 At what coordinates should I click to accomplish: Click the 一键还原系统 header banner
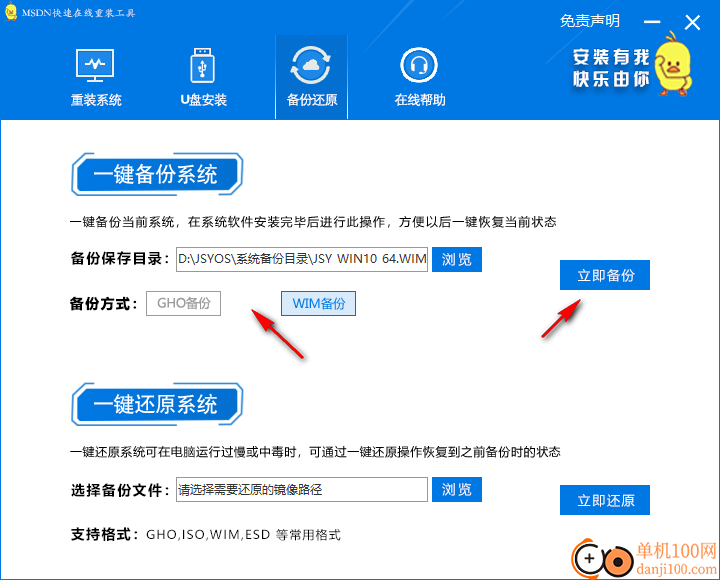[157, 405]
